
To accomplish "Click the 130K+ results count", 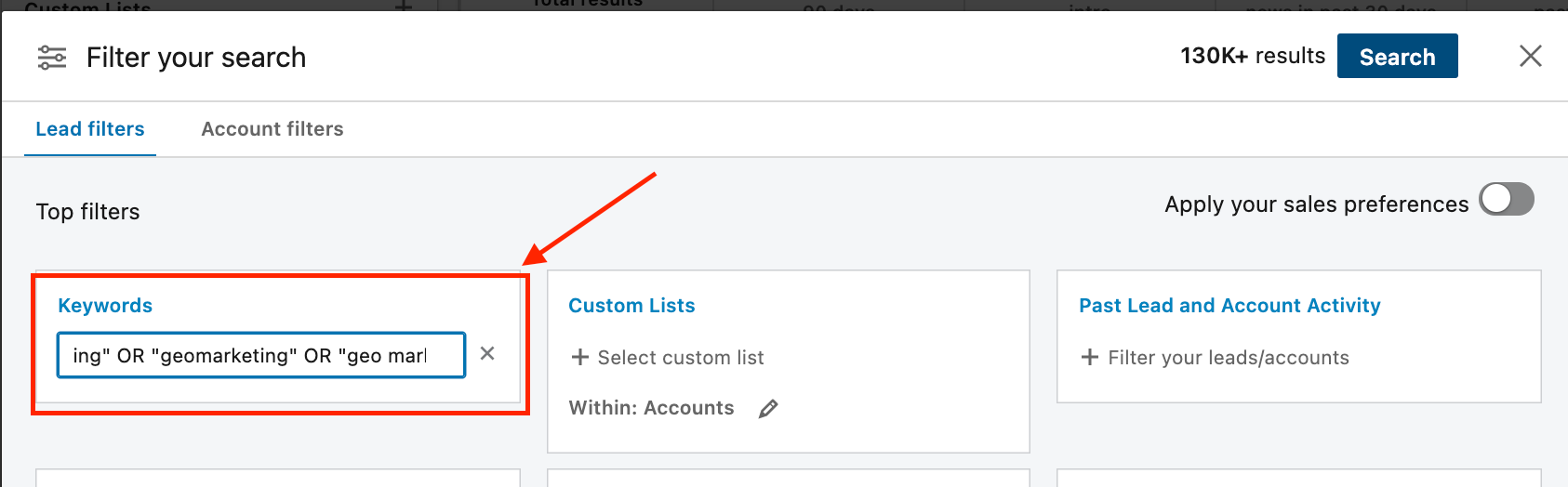I will pyautogui.click(x=1253, y=56).
